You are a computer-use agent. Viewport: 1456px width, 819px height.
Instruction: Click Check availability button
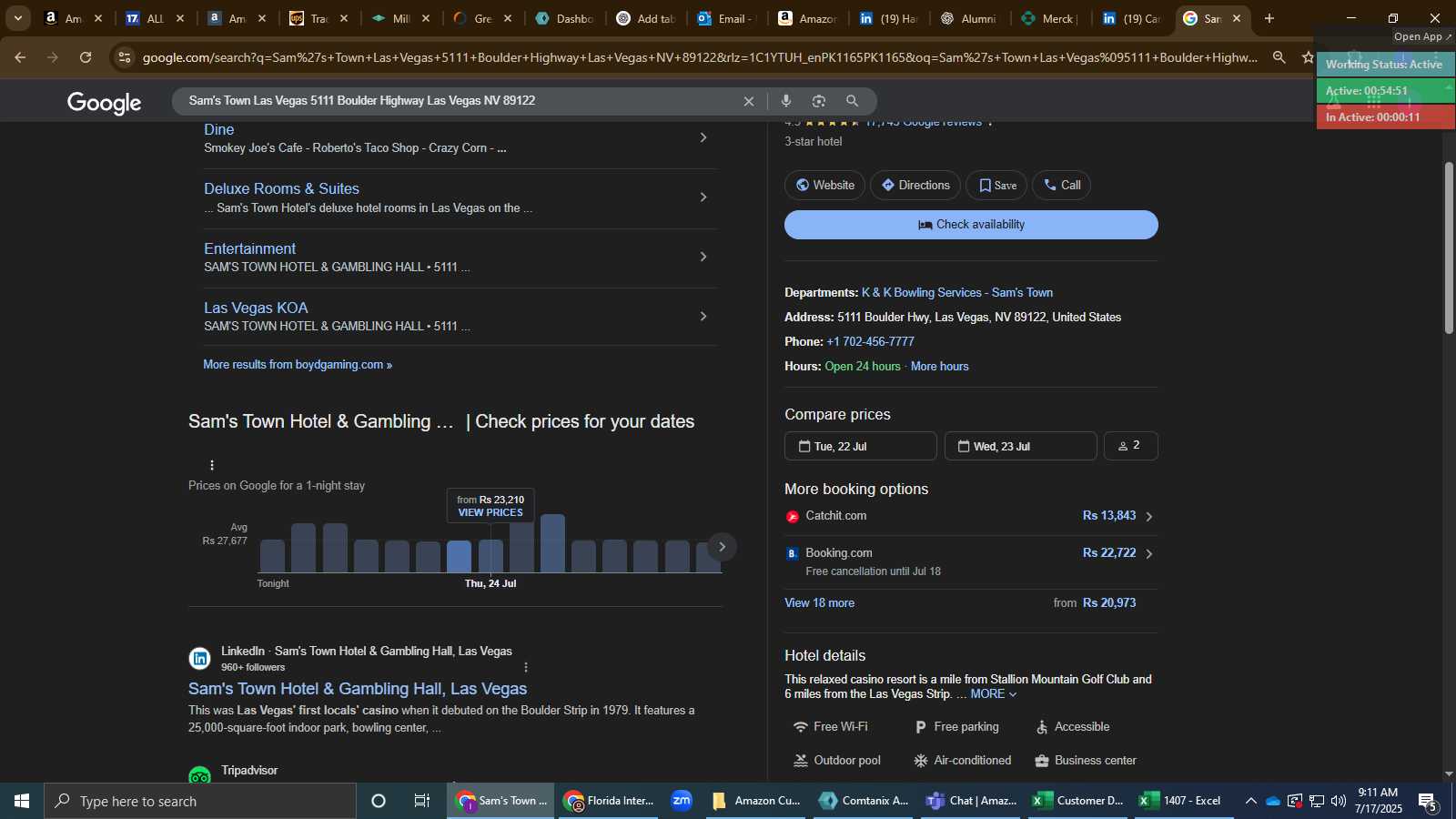click(x=971, y=225)
